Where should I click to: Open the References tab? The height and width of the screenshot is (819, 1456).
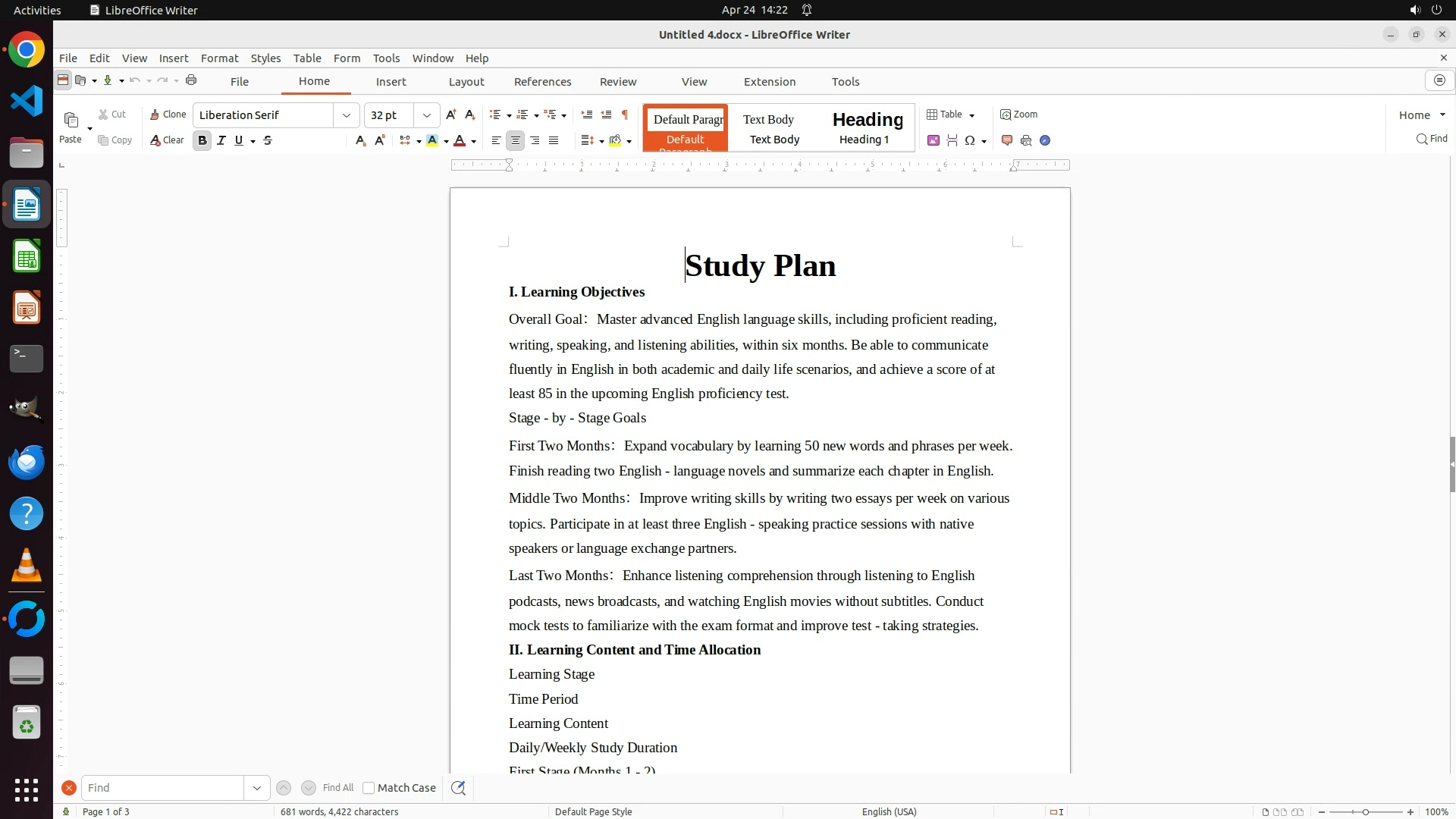(542, 82)
